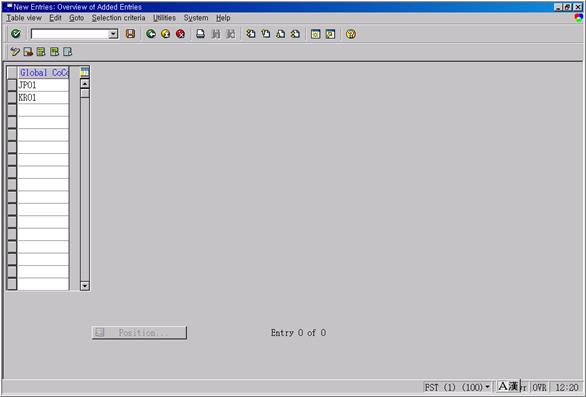Screen dimensions: 586x397
Task: Open the Selection criteria menu
Action: pyautogui.click(x=118, y=18)
